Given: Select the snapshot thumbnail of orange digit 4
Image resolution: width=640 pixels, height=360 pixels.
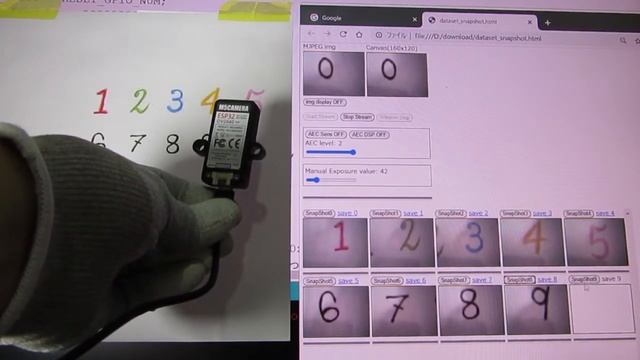Looking at the screenshot, I should click(532, 242).
